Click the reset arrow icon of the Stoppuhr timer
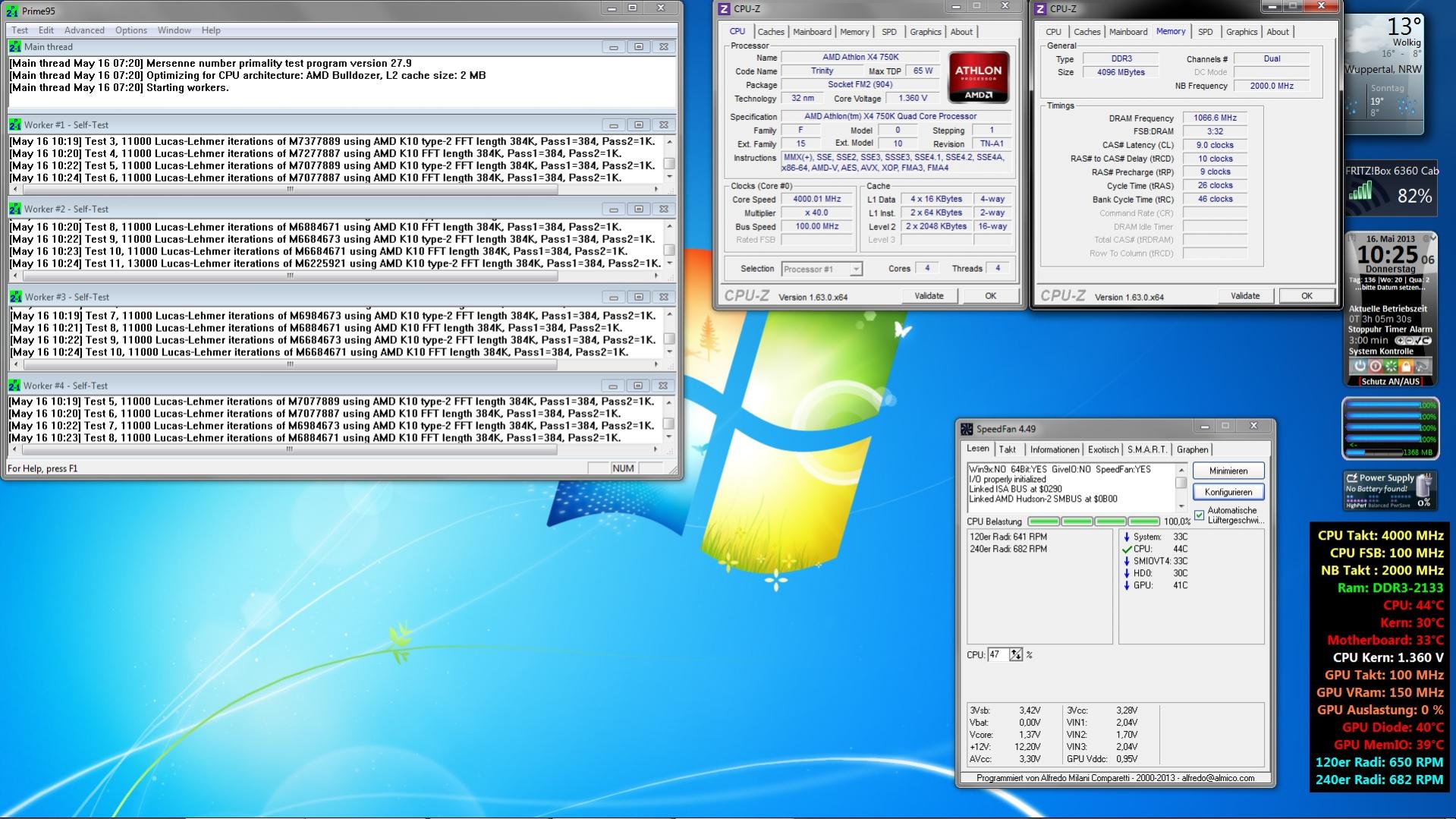The image size is (1456, 819). point(1426,341)
